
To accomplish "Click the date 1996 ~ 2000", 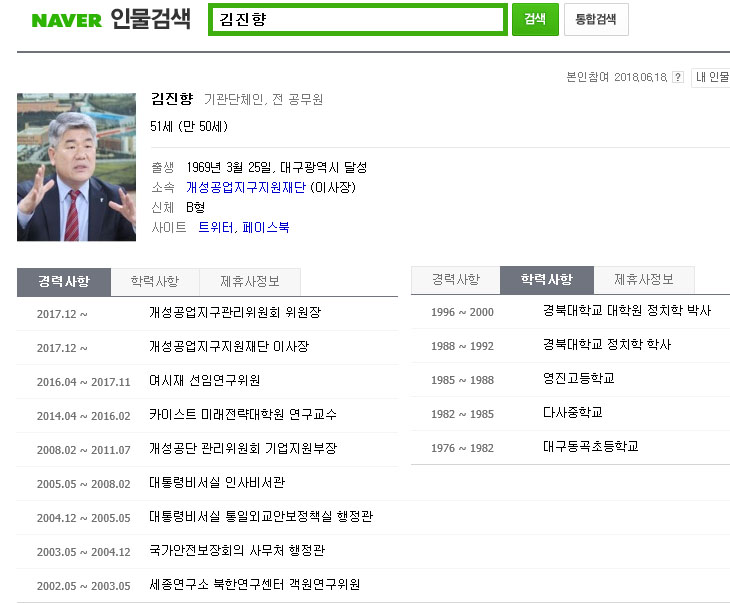I will [x=462, y=312].
